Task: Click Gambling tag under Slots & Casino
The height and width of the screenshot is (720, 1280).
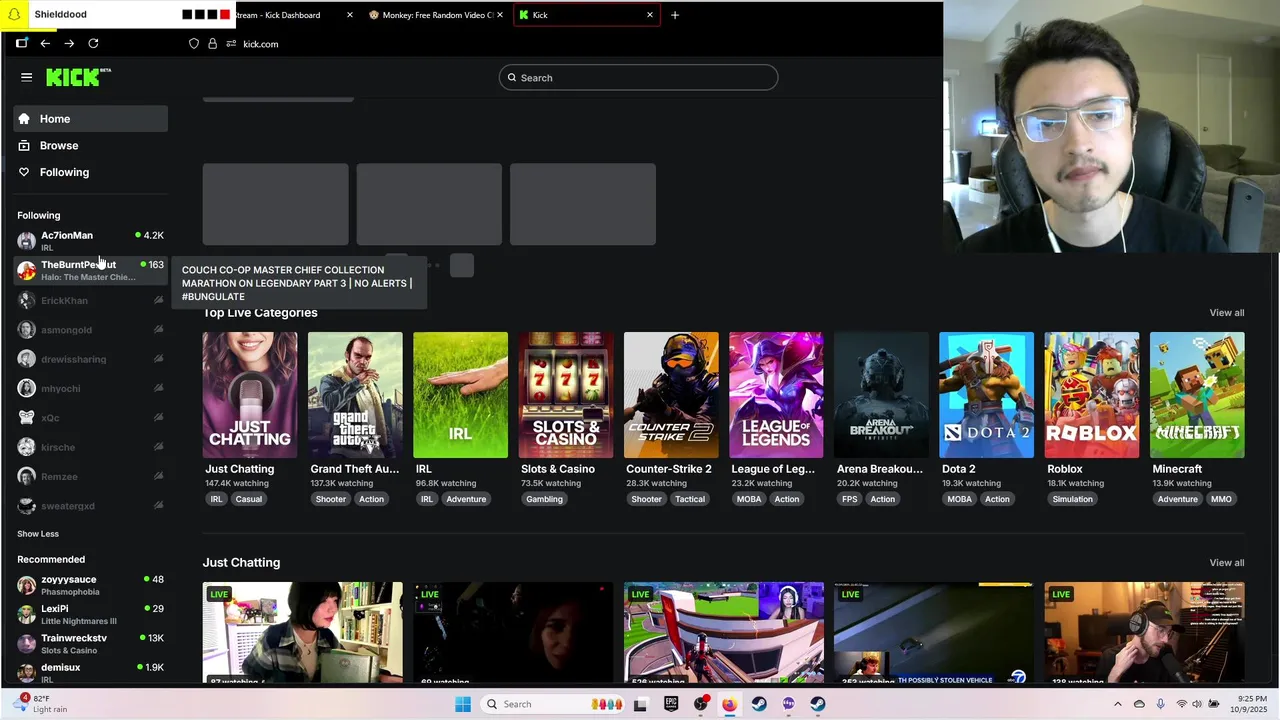Action: pyautogui.click(x=544, y=499)
